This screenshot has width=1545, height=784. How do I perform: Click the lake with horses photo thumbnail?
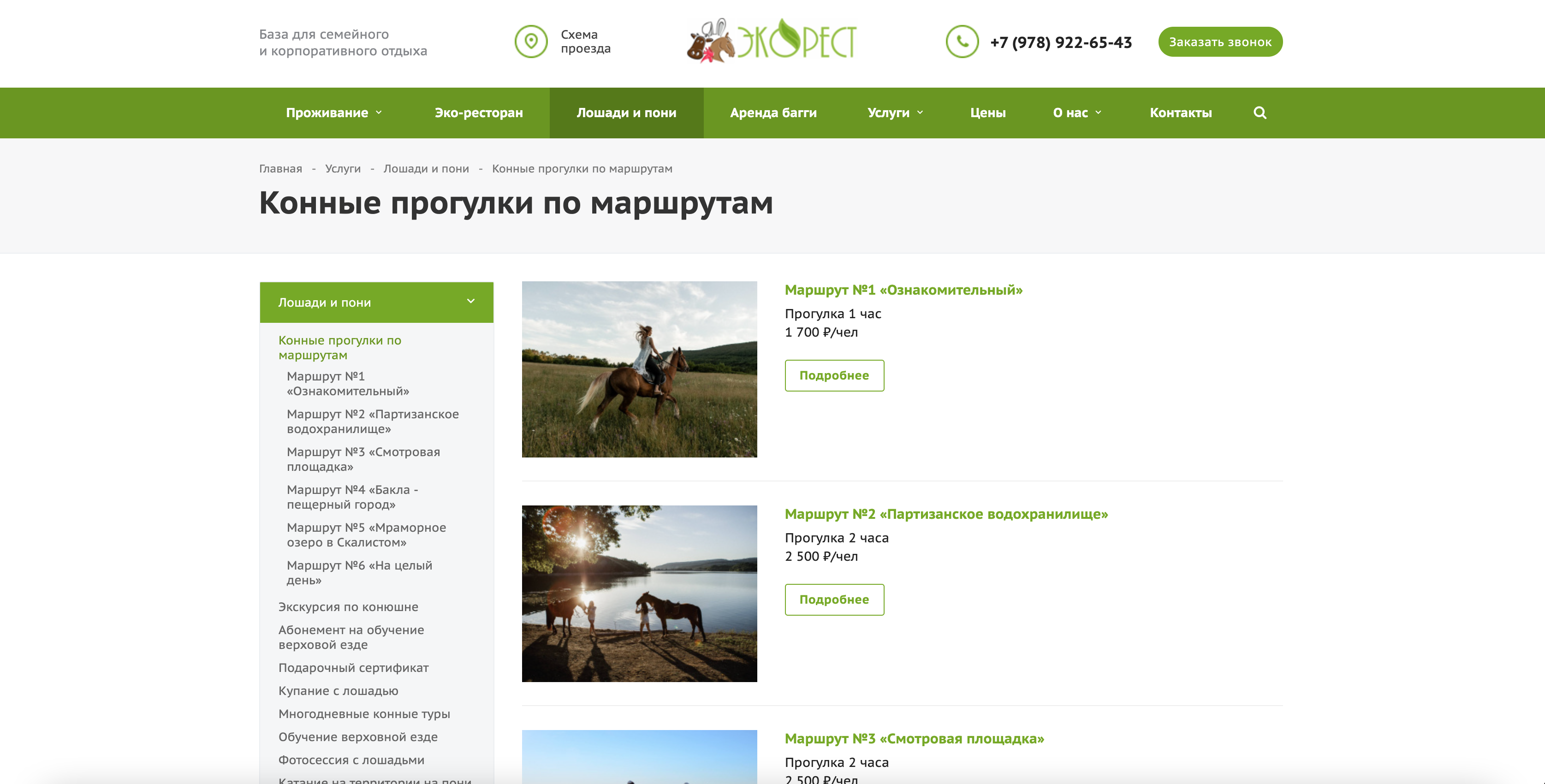[639, 594]
